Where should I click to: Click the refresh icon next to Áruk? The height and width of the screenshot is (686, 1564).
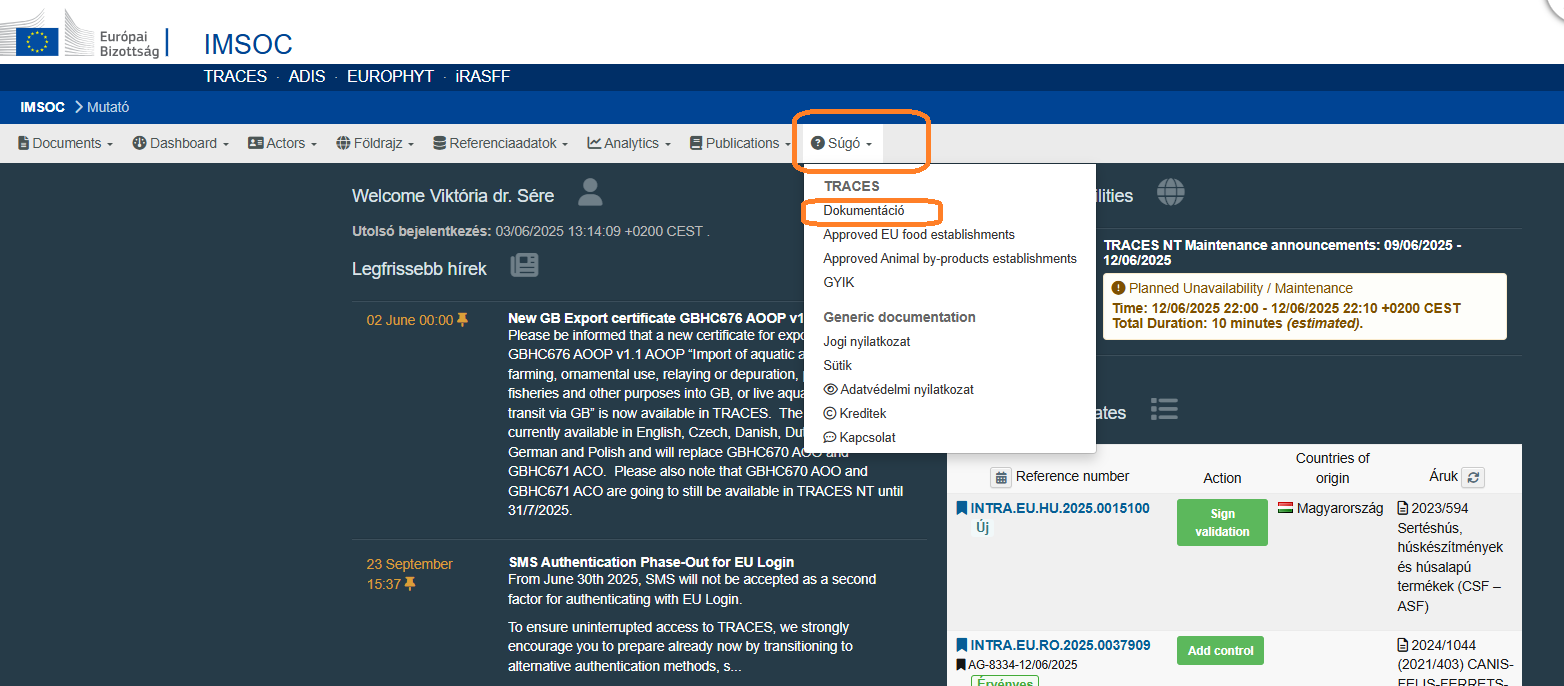[1472, 478]
